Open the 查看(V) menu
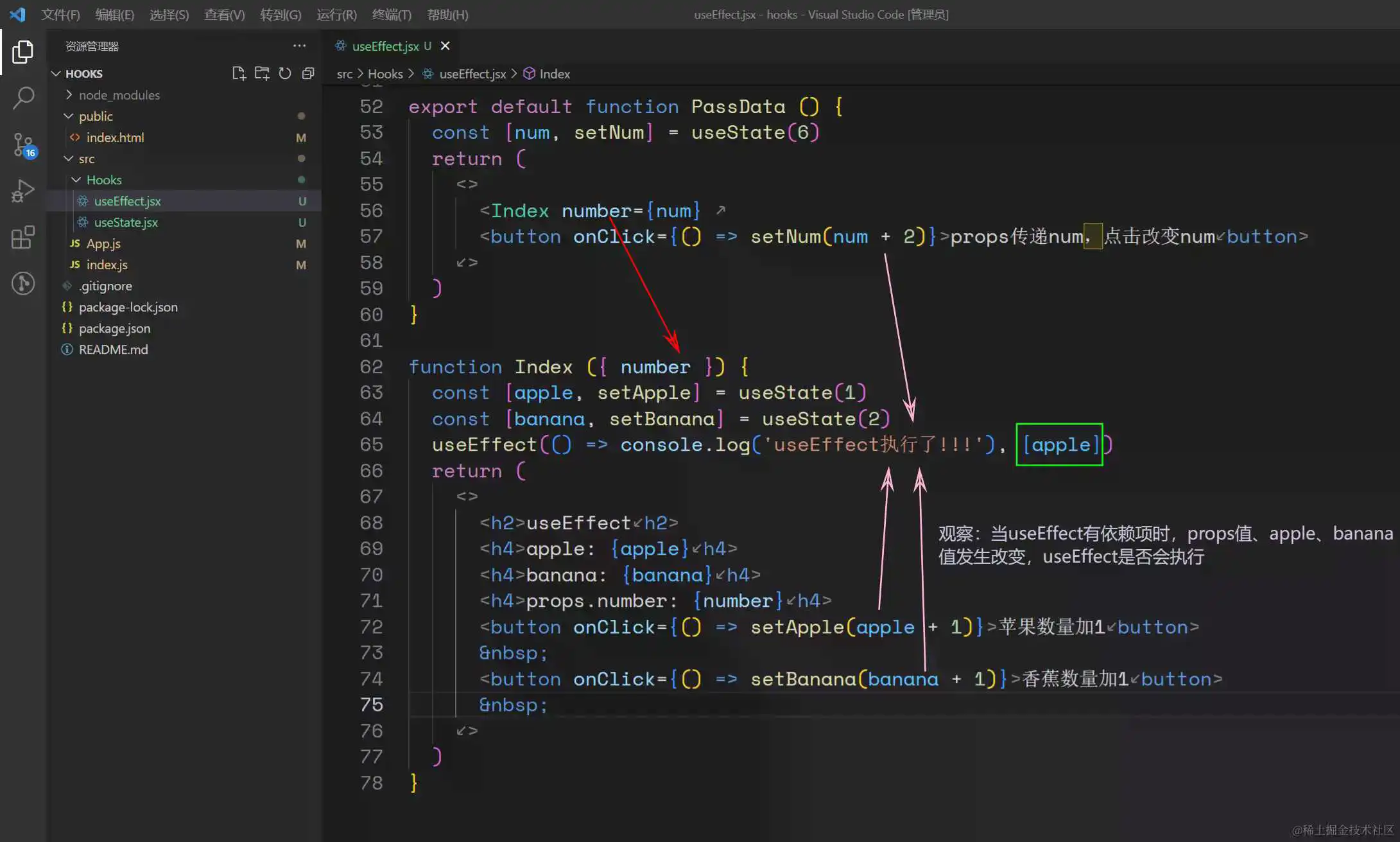 click(x=224, y=14)
